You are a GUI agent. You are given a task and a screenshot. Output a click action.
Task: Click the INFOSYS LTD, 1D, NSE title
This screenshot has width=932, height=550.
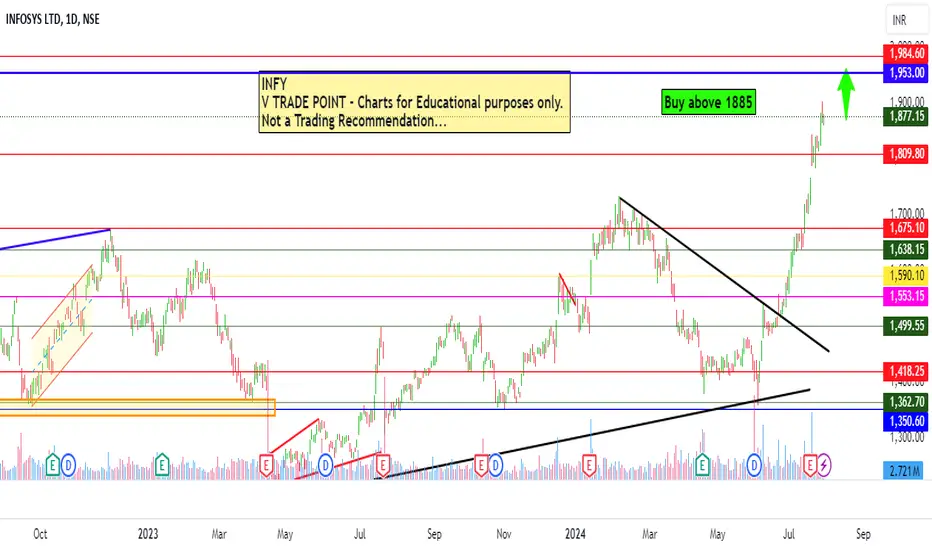[53, 20]
